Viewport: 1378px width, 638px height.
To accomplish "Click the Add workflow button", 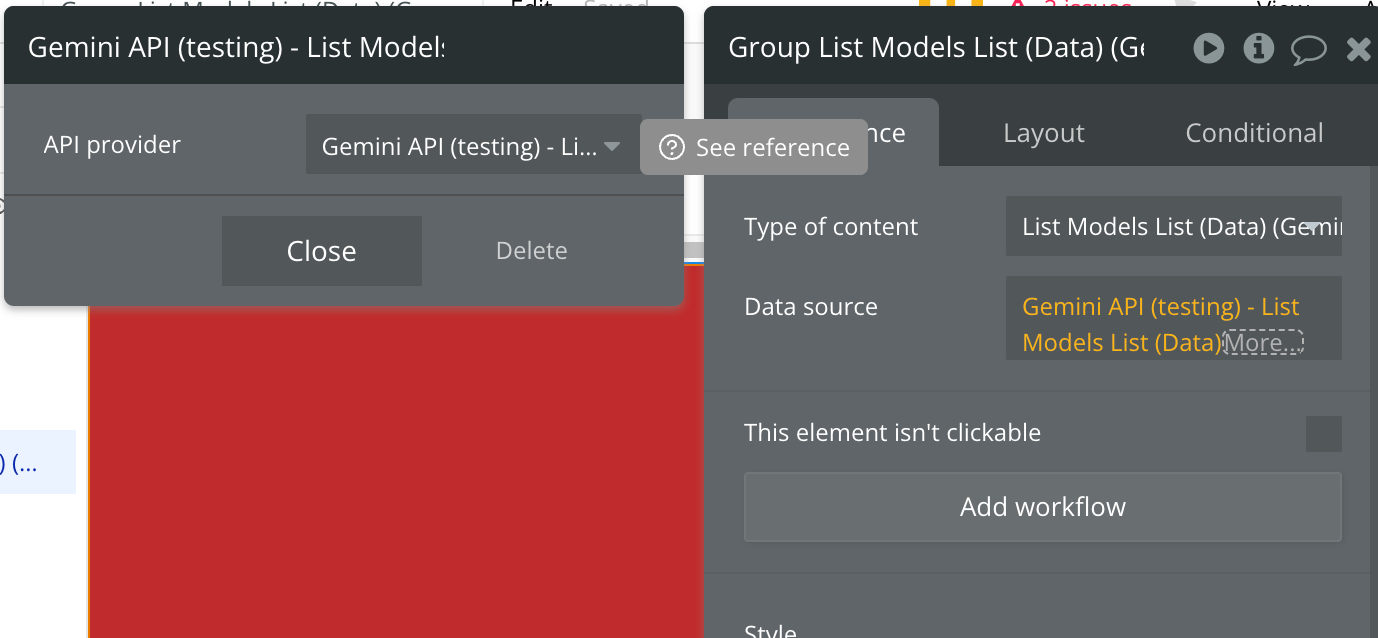I will (1042, 507).
